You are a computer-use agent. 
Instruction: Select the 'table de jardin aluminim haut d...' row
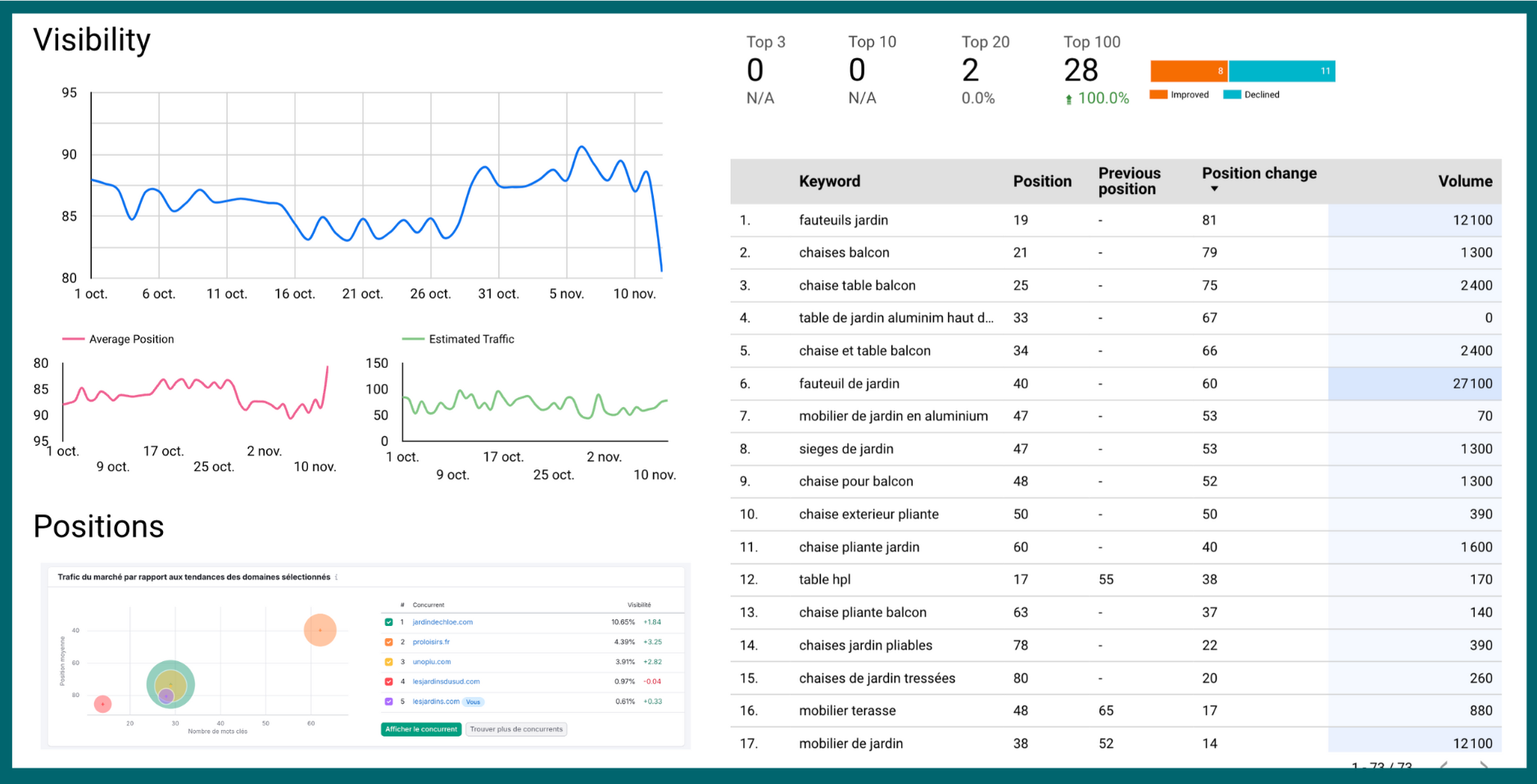coord(1116,318)
